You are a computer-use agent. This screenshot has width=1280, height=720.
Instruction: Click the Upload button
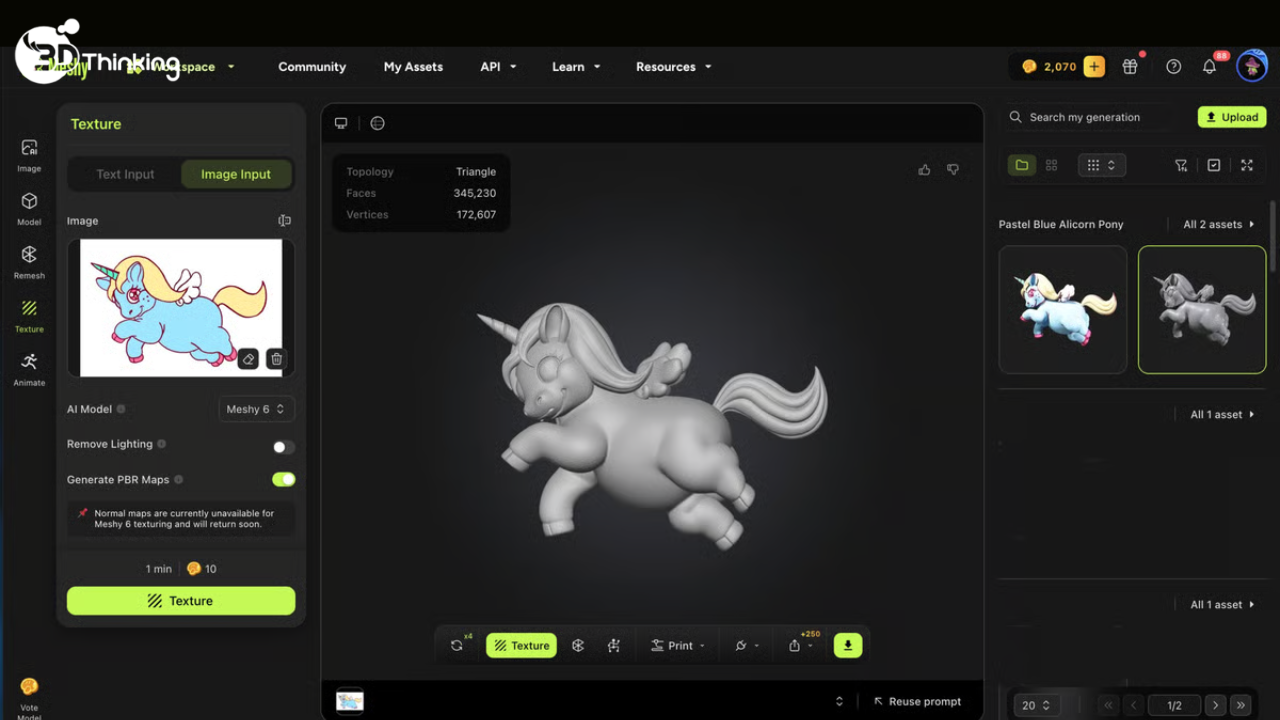[x=1231, y=117]
